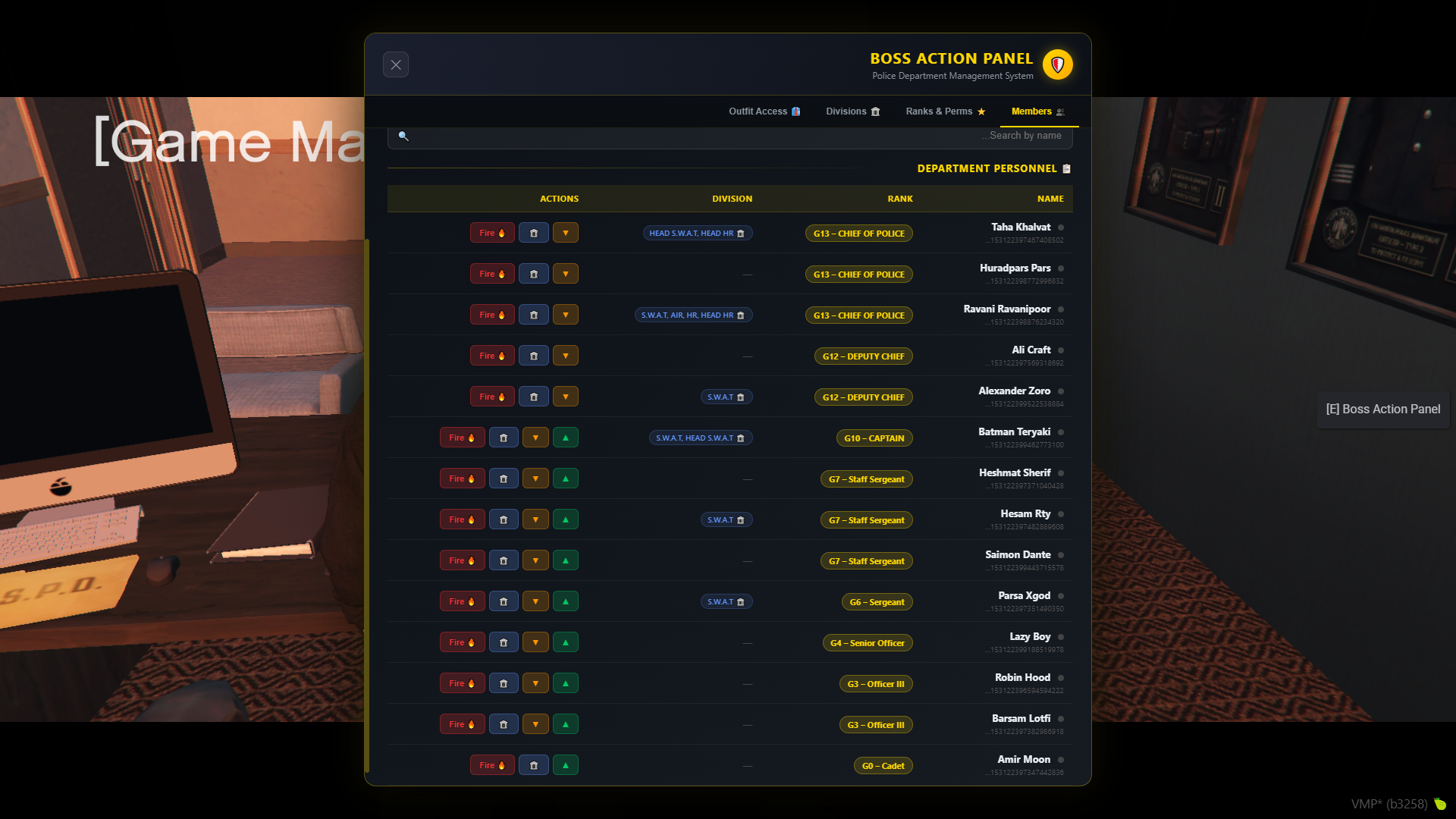Demote Alexander Zoro with the orange down arrow
The width and height of the screenshot is (1456, 819).
[x=566, y=397]
